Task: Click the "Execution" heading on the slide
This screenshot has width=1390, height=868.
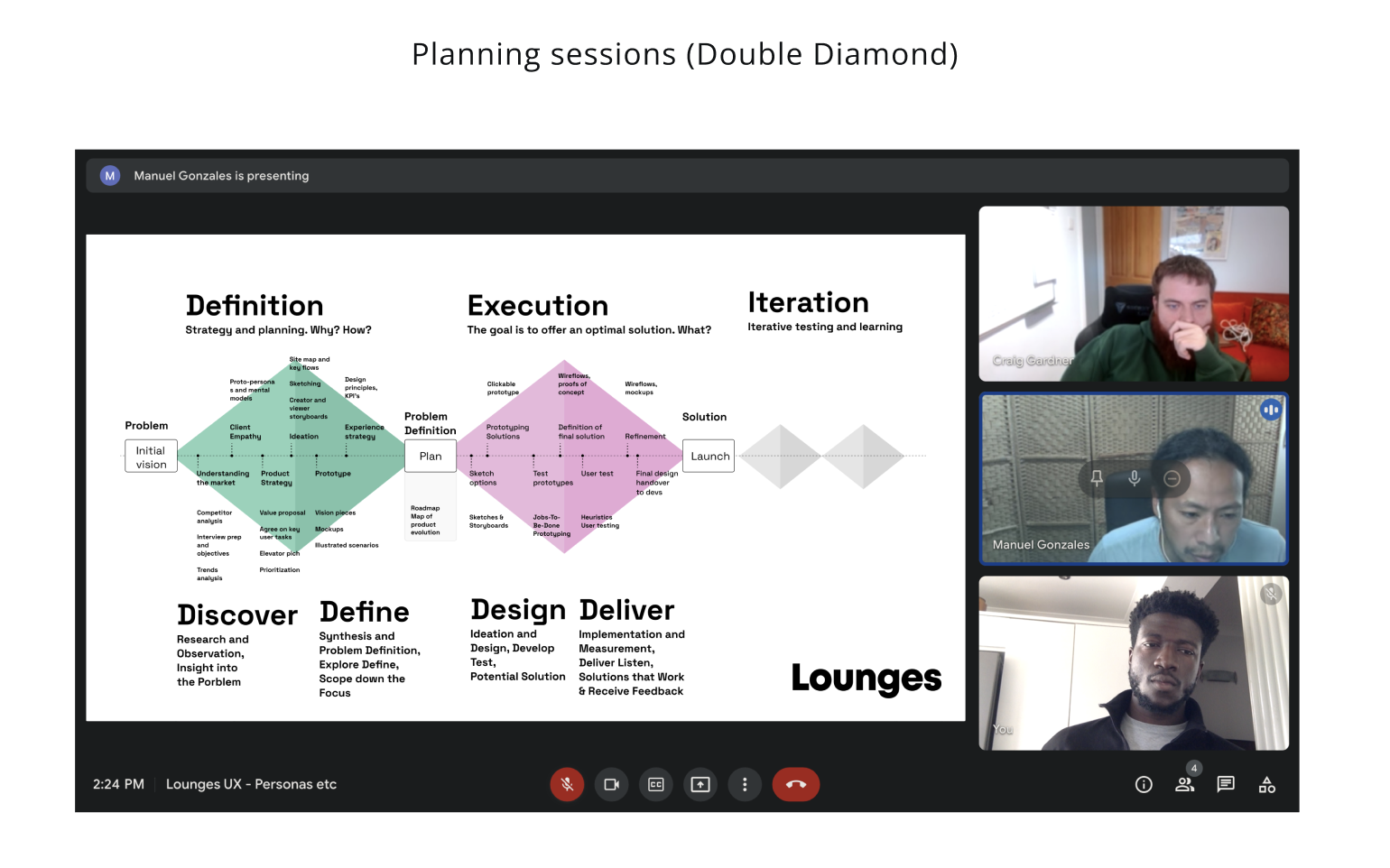Action: [538, 306]
